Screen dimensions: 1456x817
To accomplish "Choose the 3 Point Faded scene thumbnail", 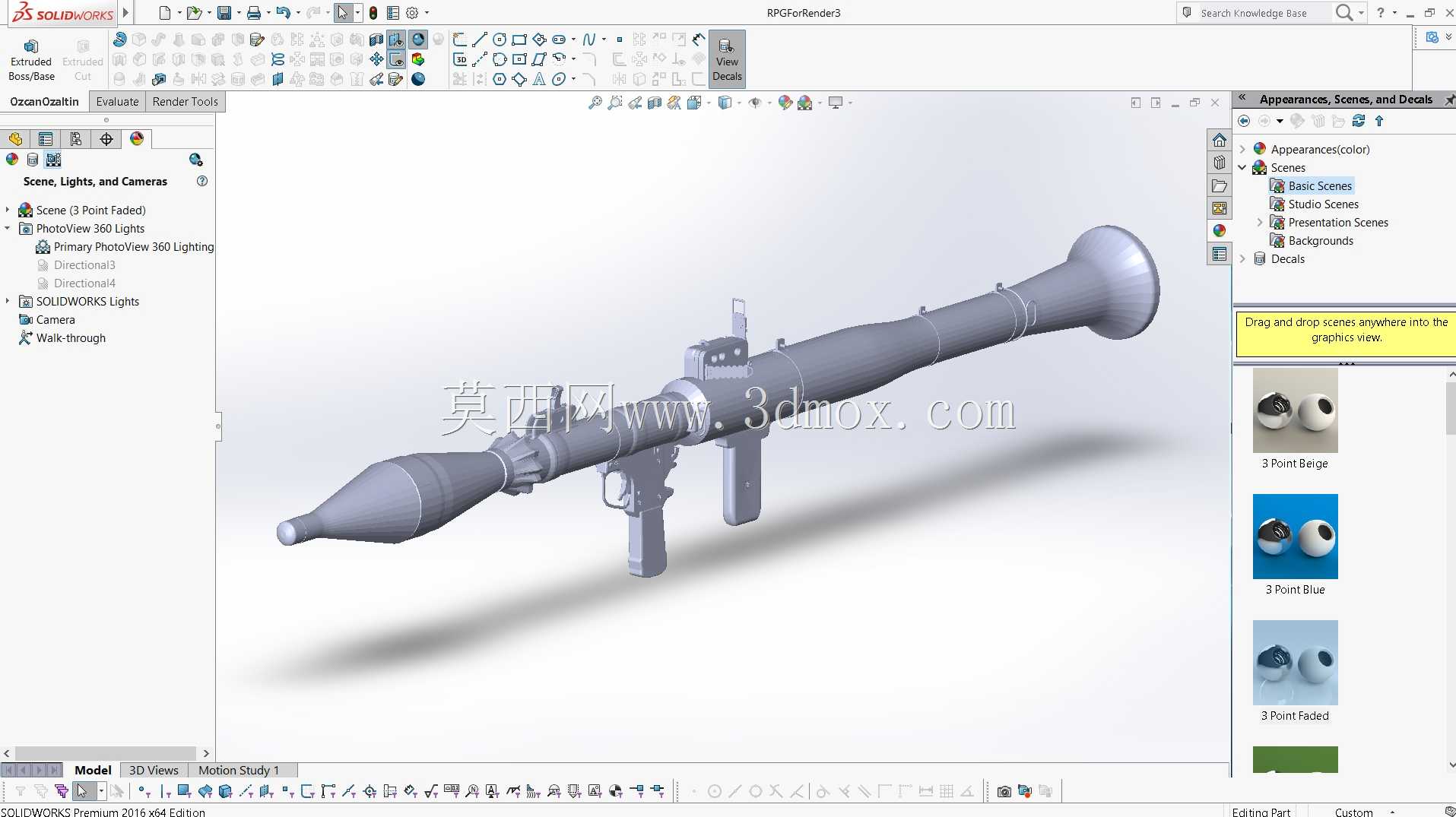I will 1295,663.
